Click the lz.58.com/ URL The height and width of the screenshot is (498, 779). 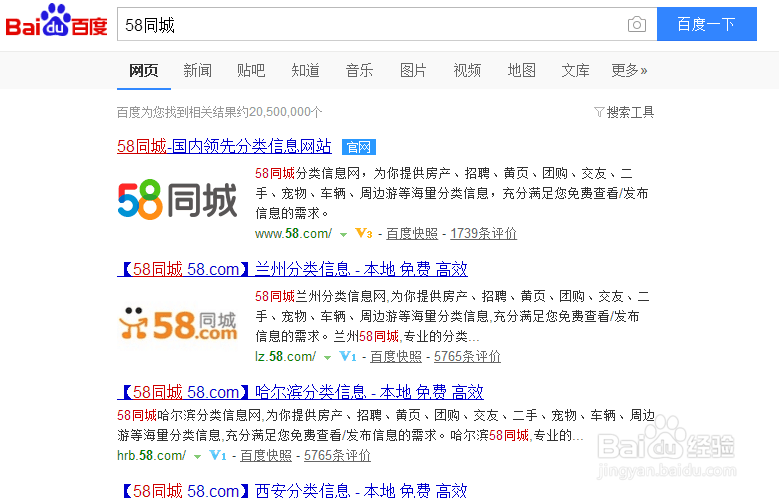point(285,356)
